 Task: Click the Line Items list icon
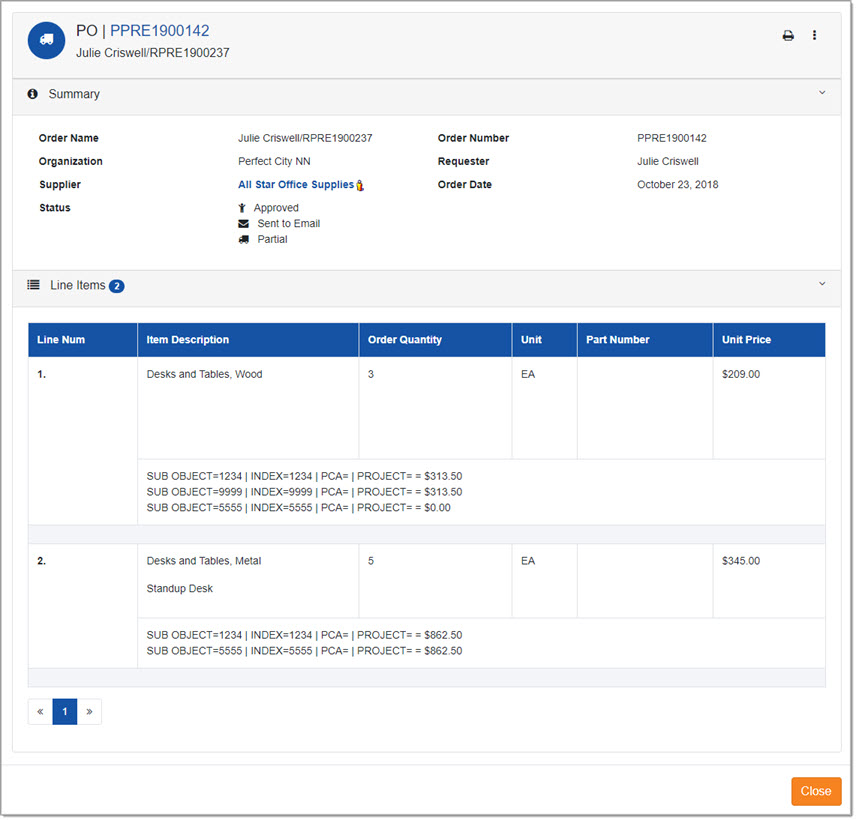coord(33,285)
